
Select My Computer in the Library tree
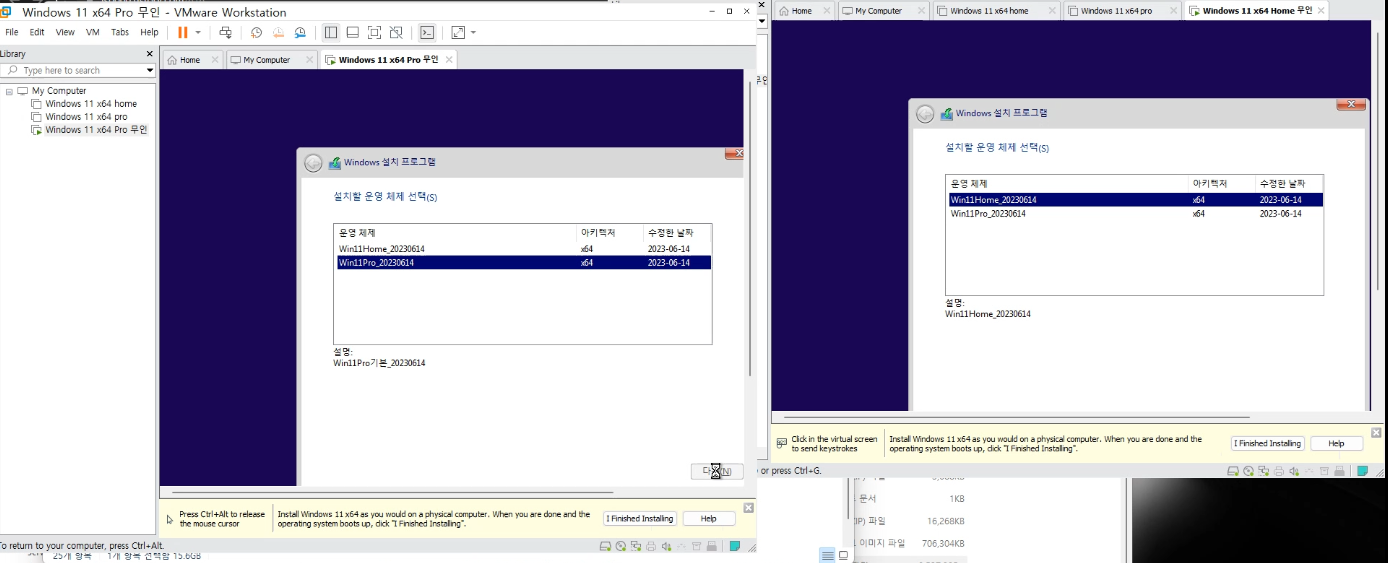click(59, 91)
